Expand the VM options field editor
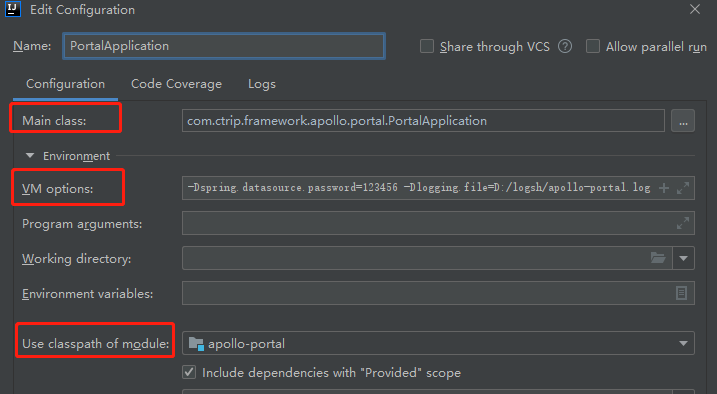 point(683,188)
